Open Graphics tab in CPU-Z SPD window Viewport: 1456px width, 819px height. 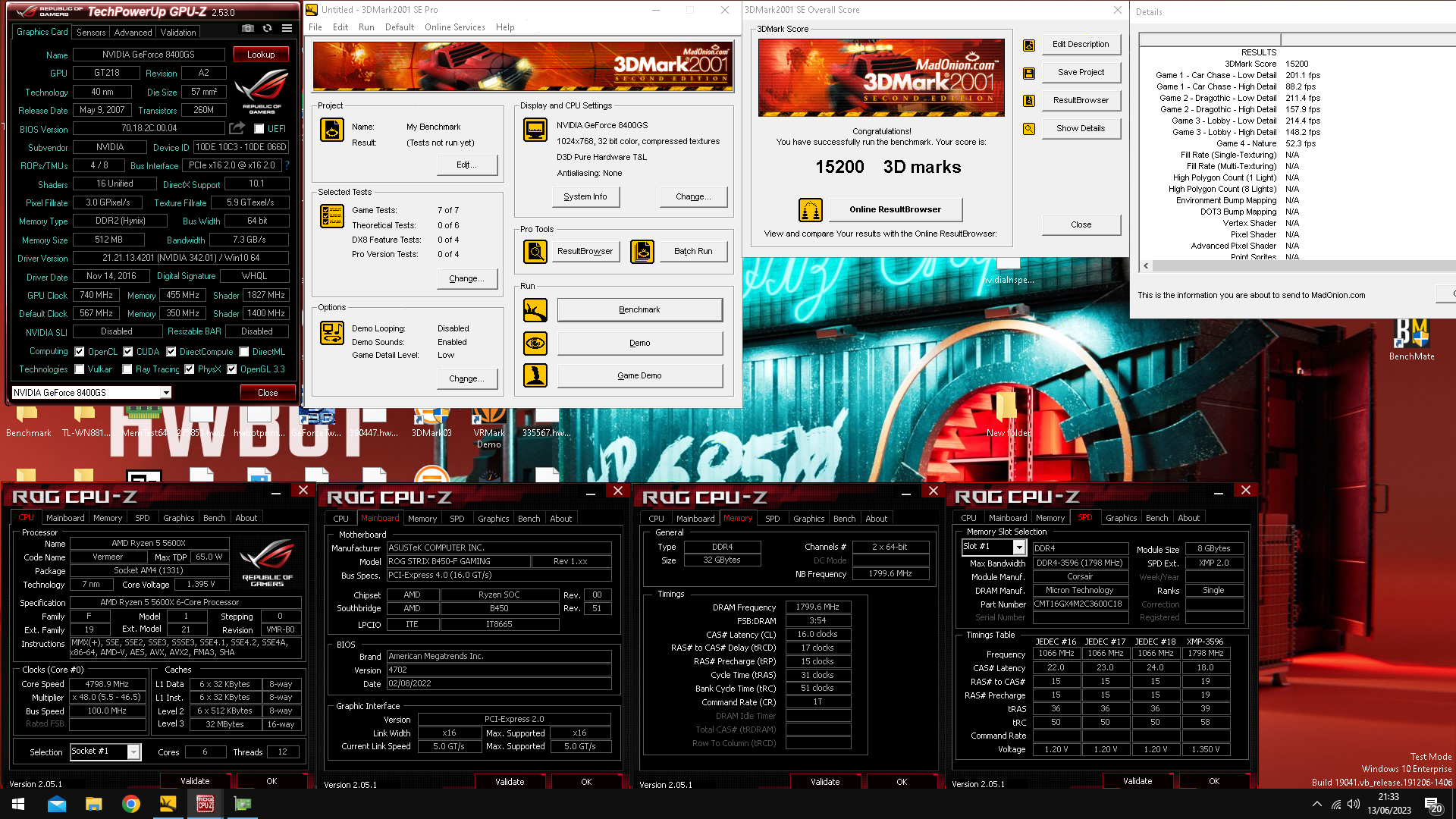[x=1121, y=518]
